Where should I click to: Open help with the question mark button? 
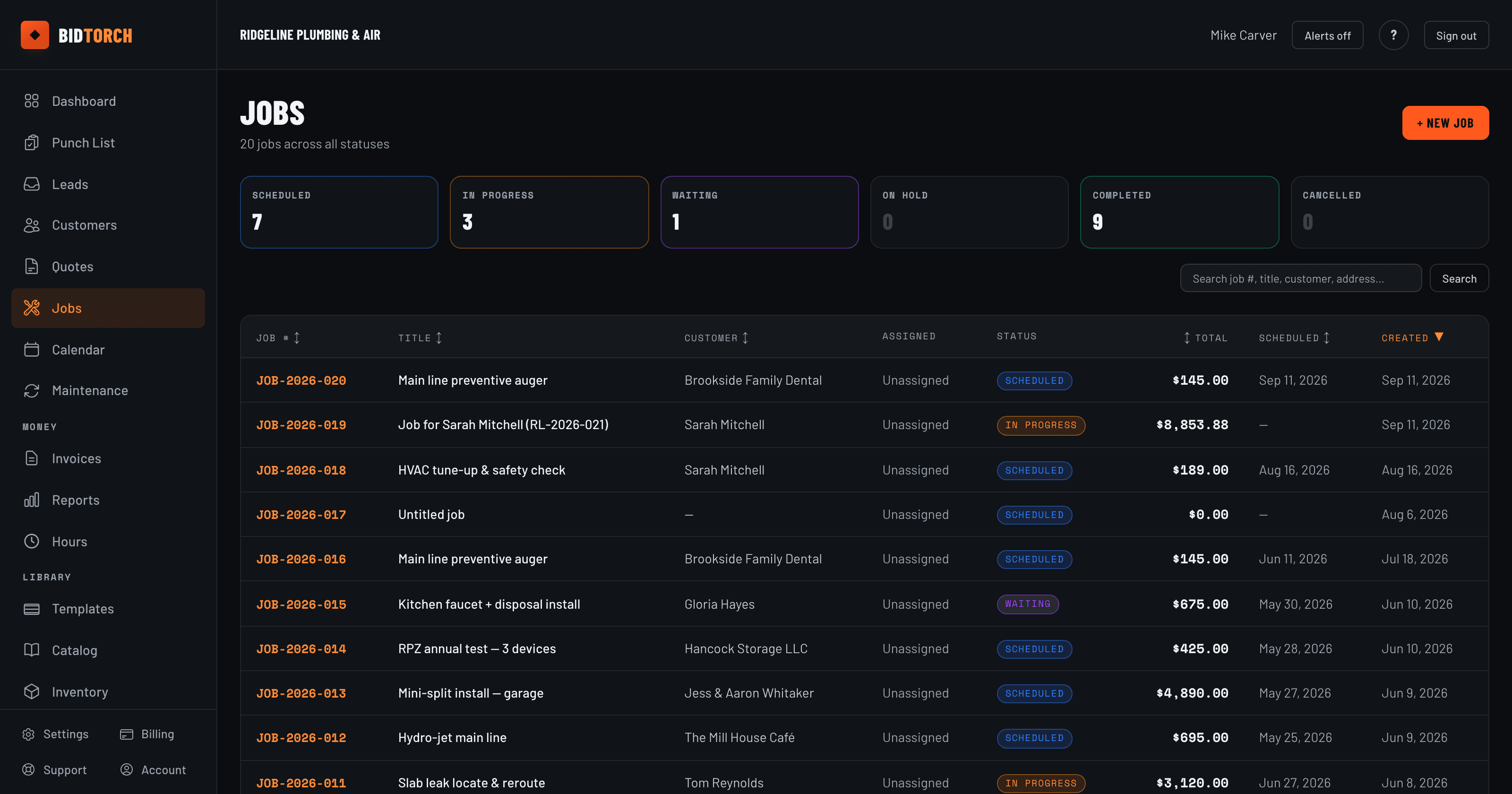(x=1393, y=35)
